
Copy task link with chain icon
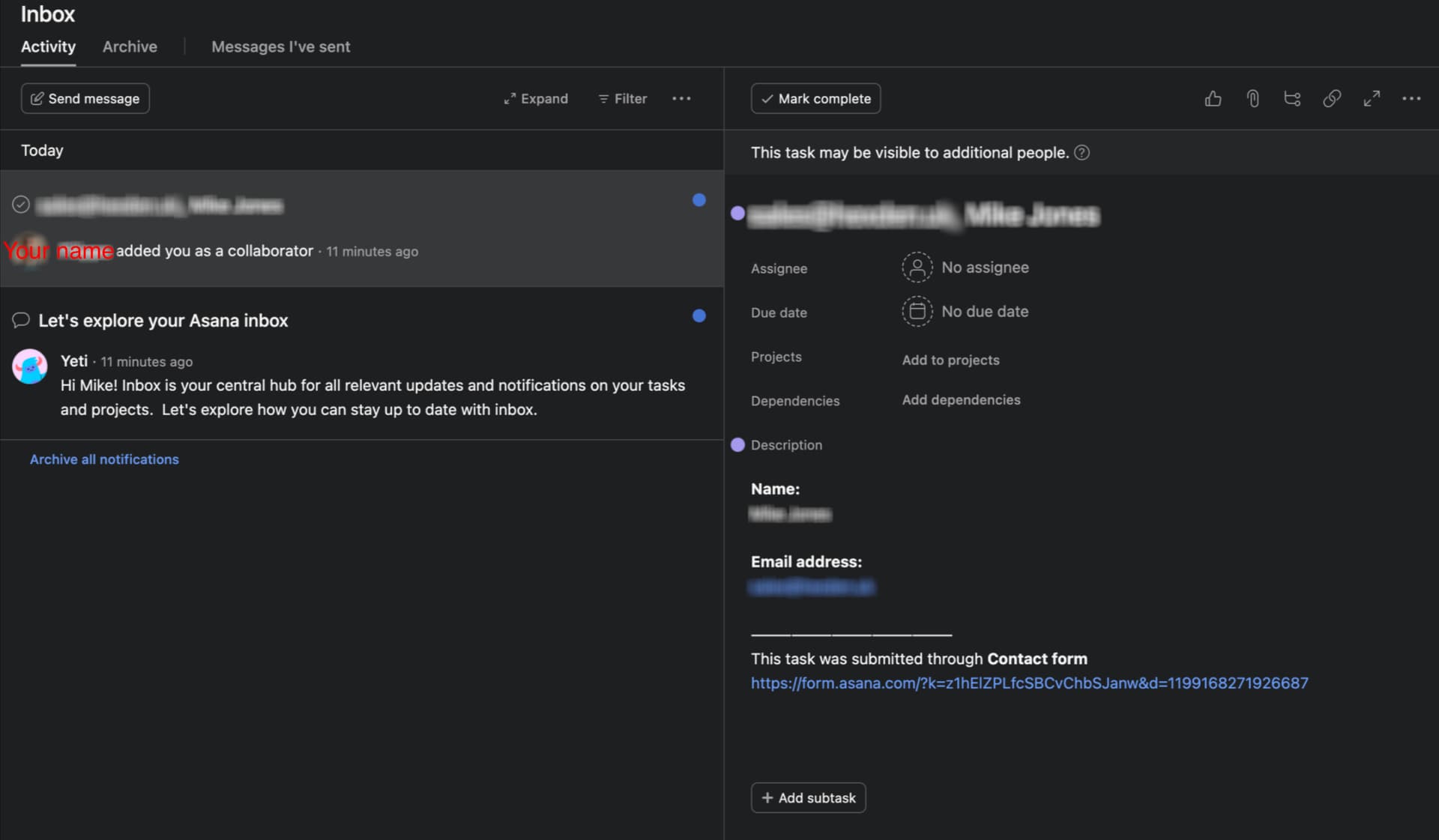(1332, 99)
